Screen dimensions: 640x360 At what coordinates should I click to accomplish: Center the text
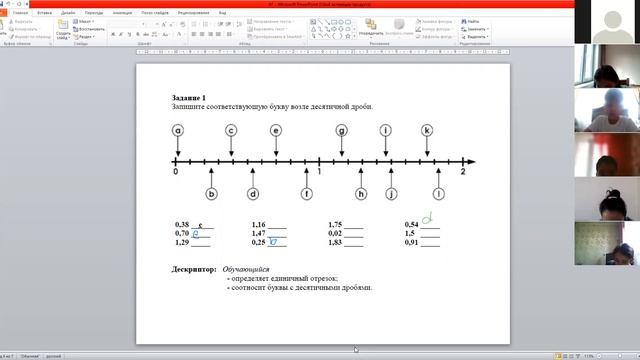[x=202, y=35]
